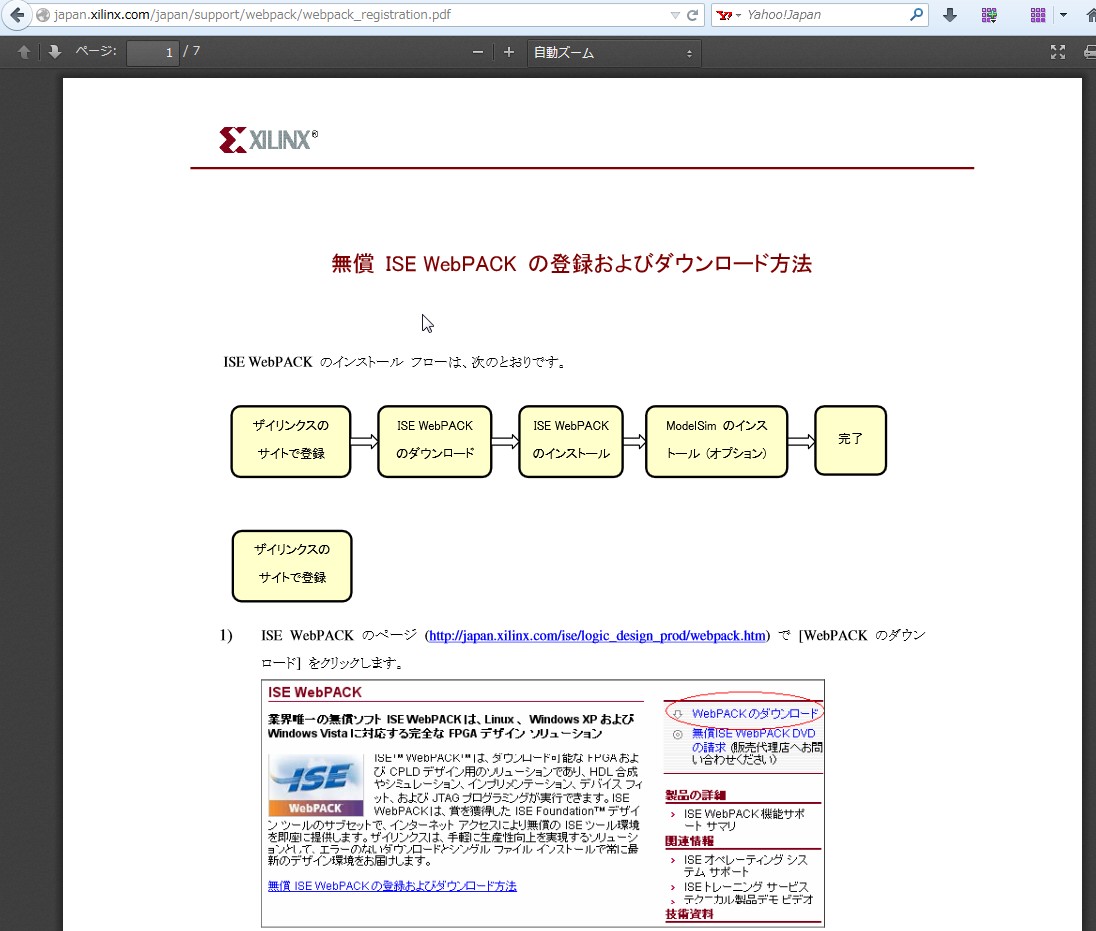Viewport: 1096px width, 931px height.
Task: Click the Yahoo!Japan search field
Action: (x=825, y=15)
